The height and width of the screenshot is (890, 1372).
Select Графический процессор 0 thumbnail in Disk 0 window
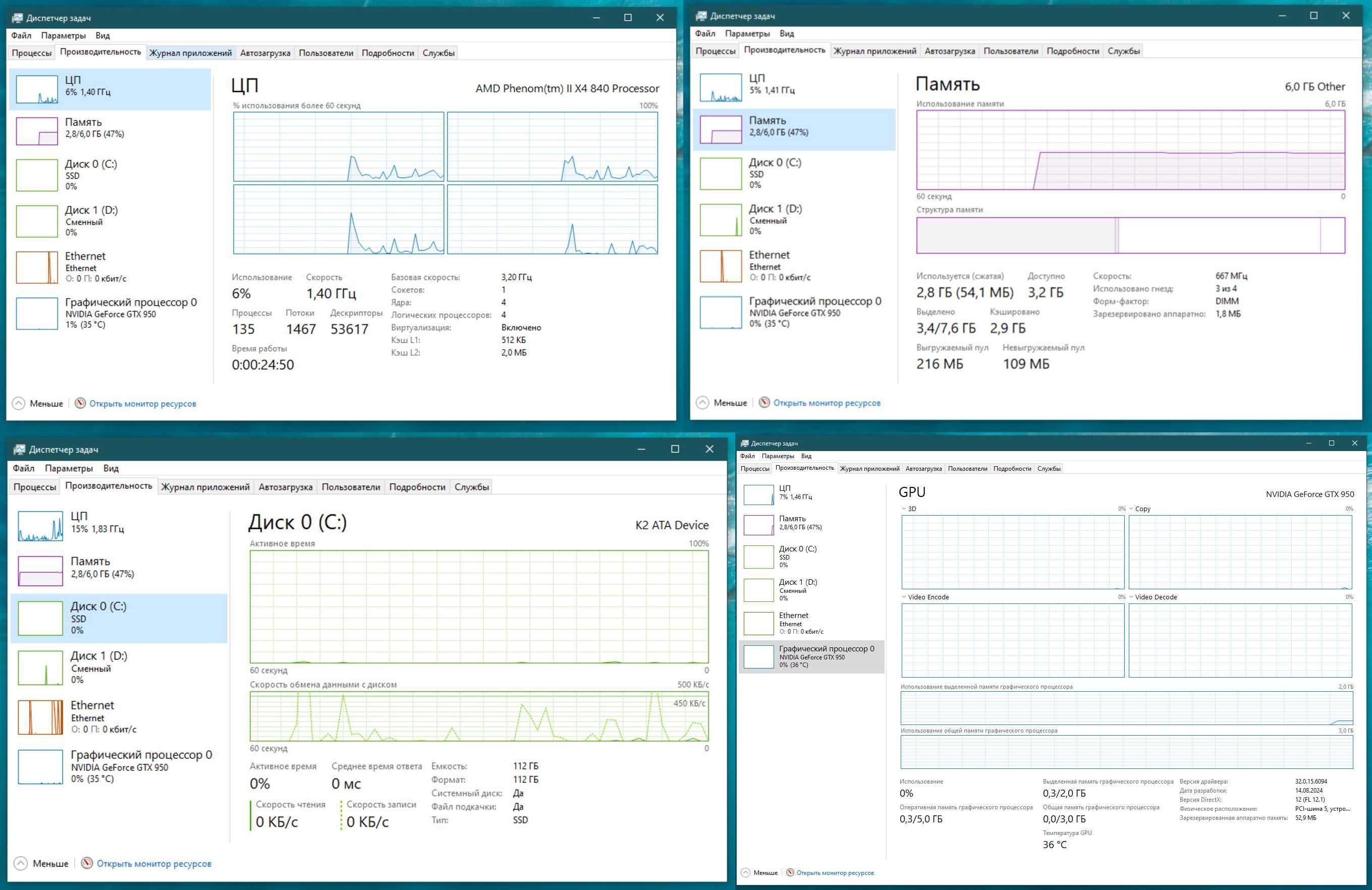[40, 767]
